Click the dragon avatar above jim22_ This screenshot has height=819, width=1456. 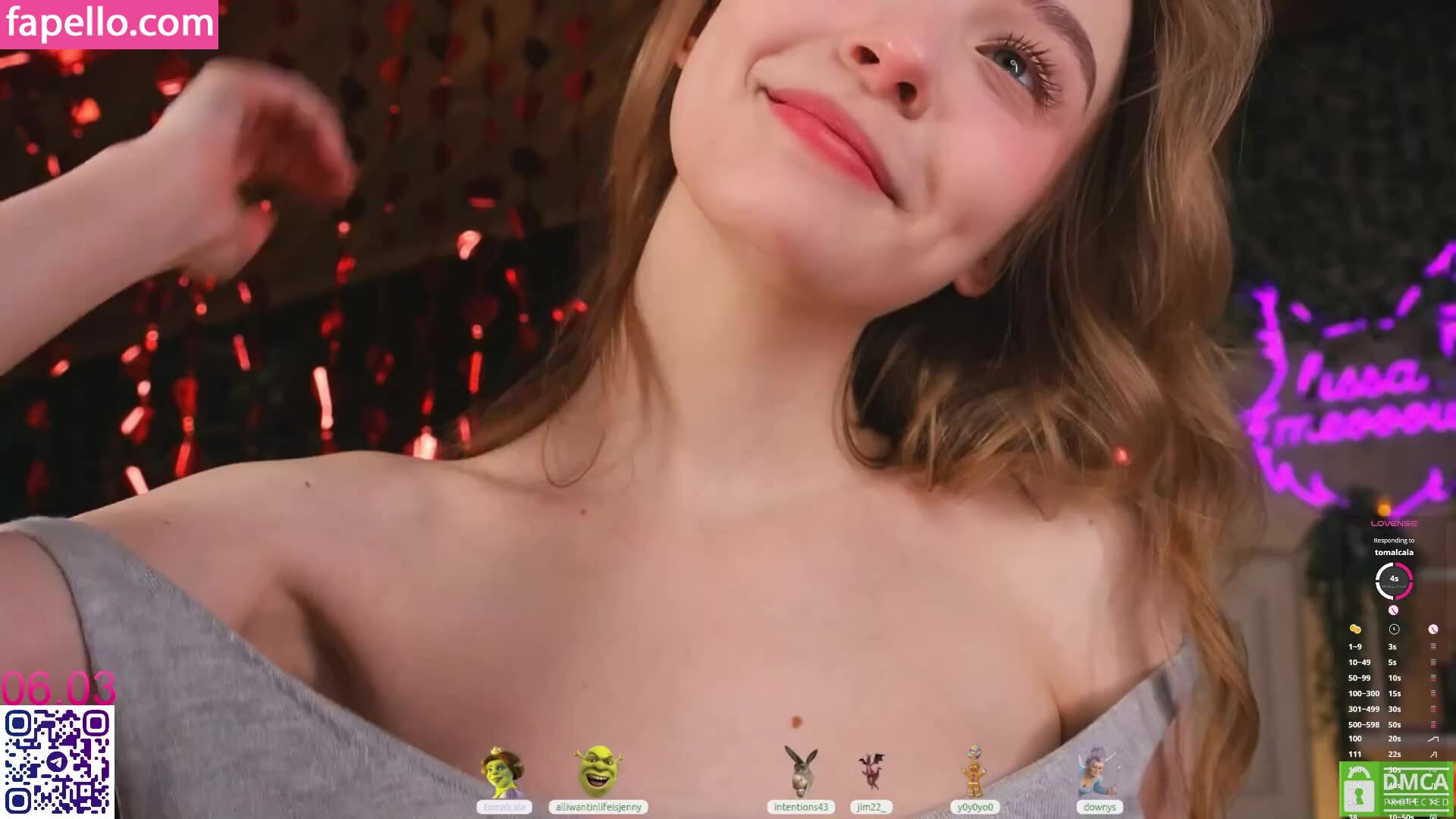[x=871, y=771]
